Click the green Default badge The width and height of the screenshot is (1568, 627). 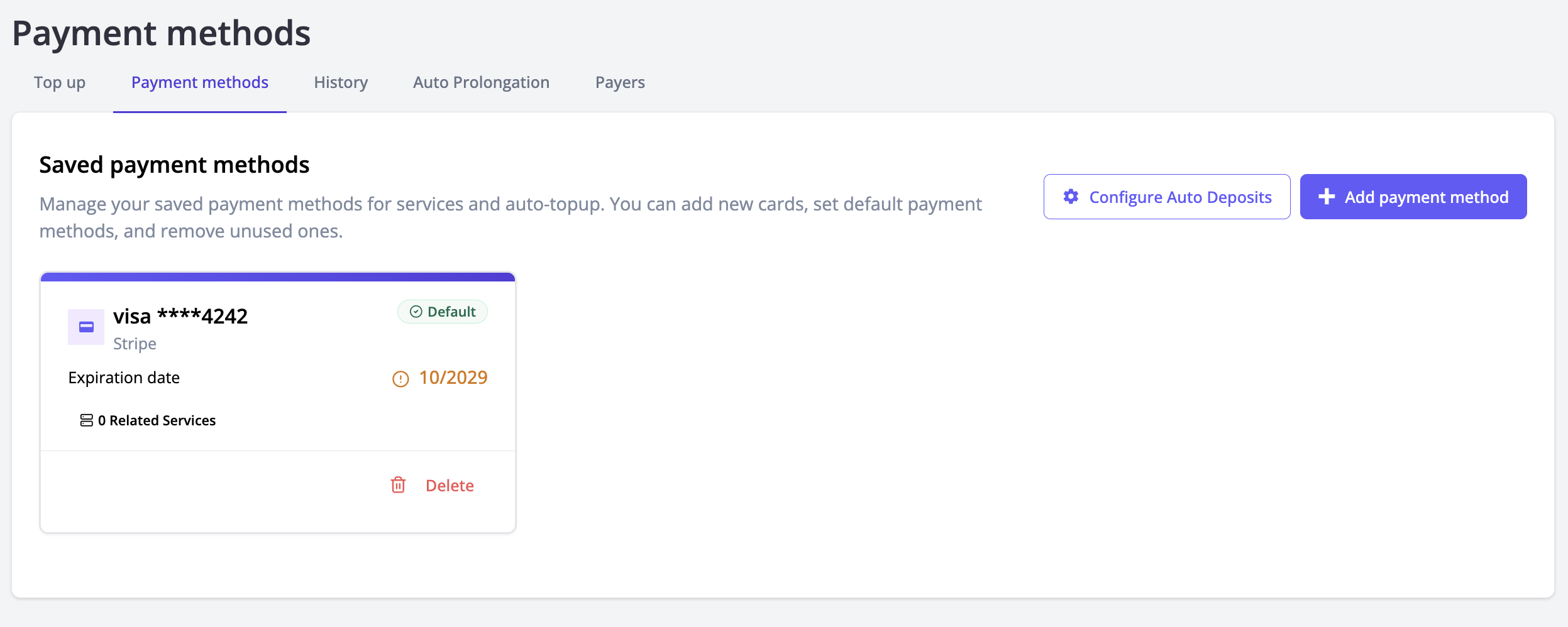pos(443,312)
